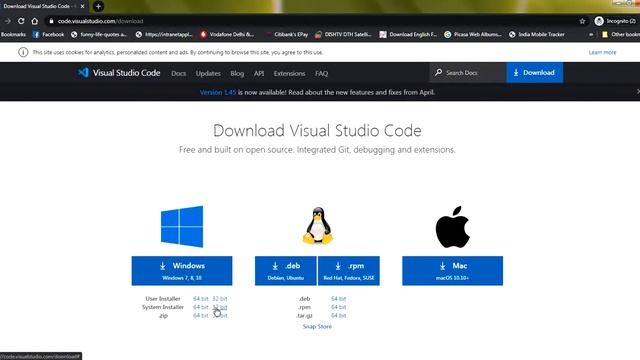Viewport: 640px width, 360px height.
Task: Click Linux .tar.gz 64 bit link
Action: click(x=338, y=316)
